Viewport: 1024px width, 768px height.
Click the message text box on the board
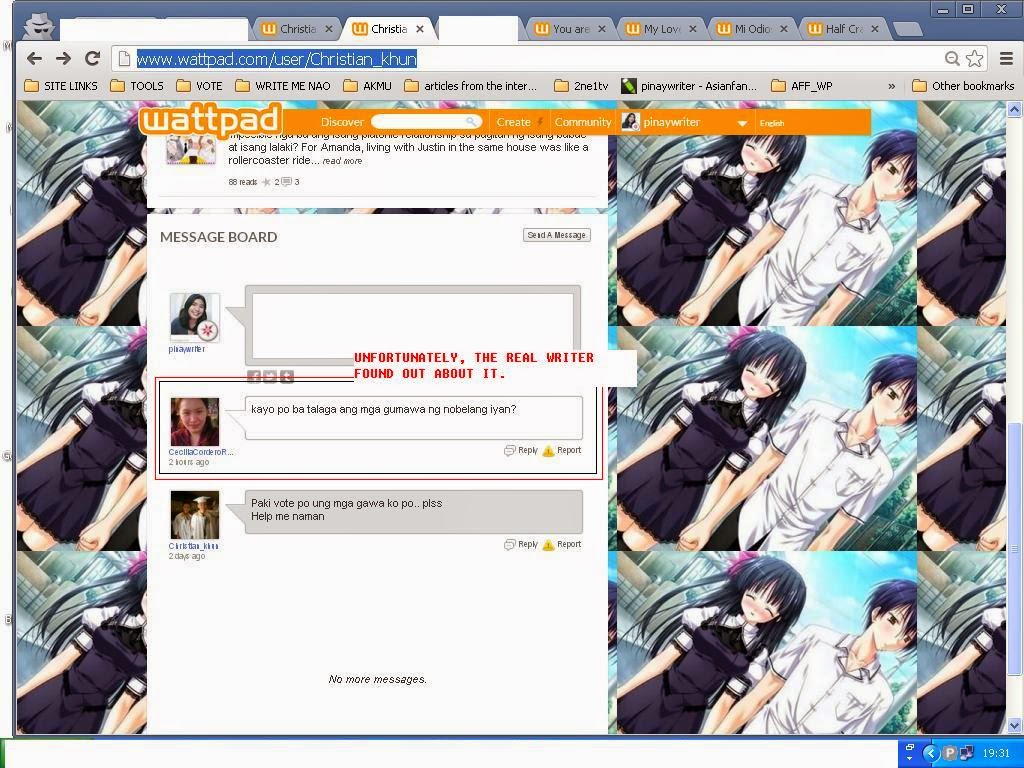pyautogui.click(x=413, y=325)
